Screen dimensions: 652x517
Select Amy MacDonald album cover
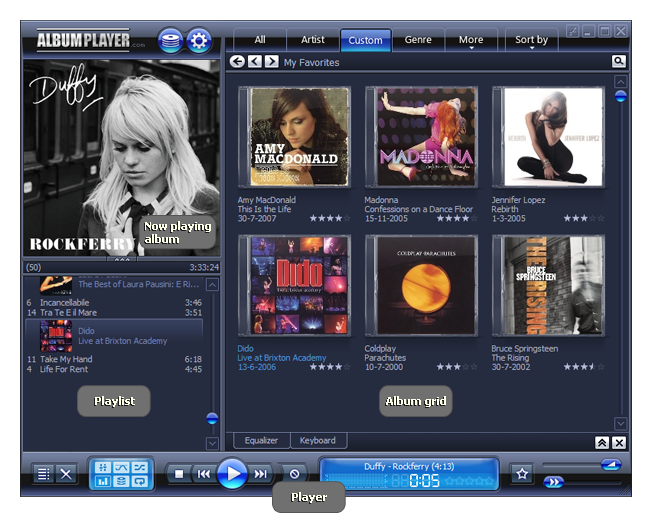pos(294,136)
